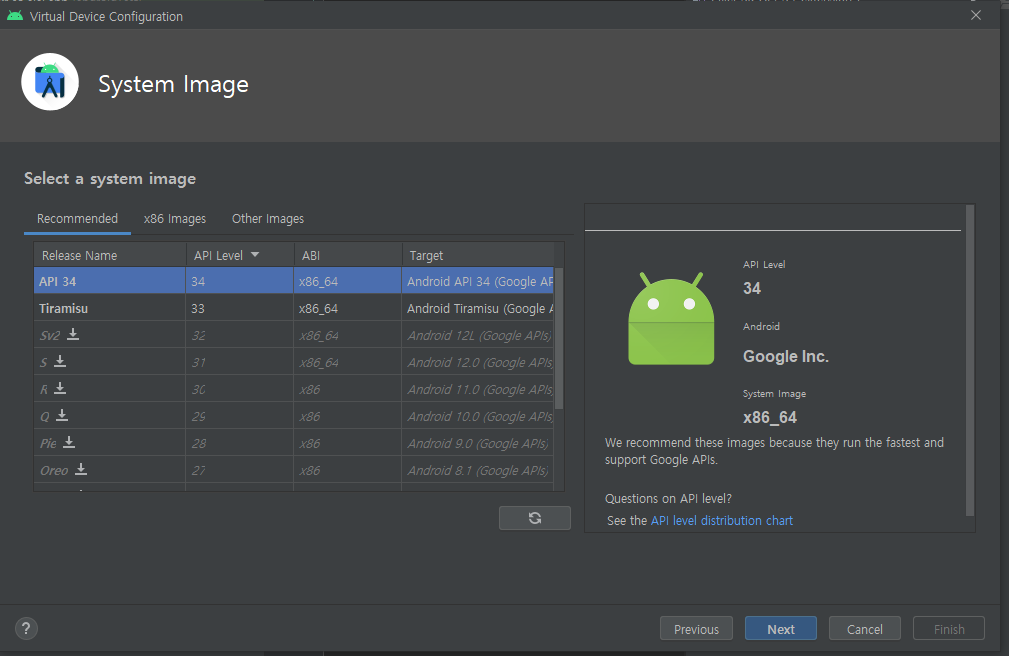Download the R API 30 image
1009x656 pixels.
60,388
